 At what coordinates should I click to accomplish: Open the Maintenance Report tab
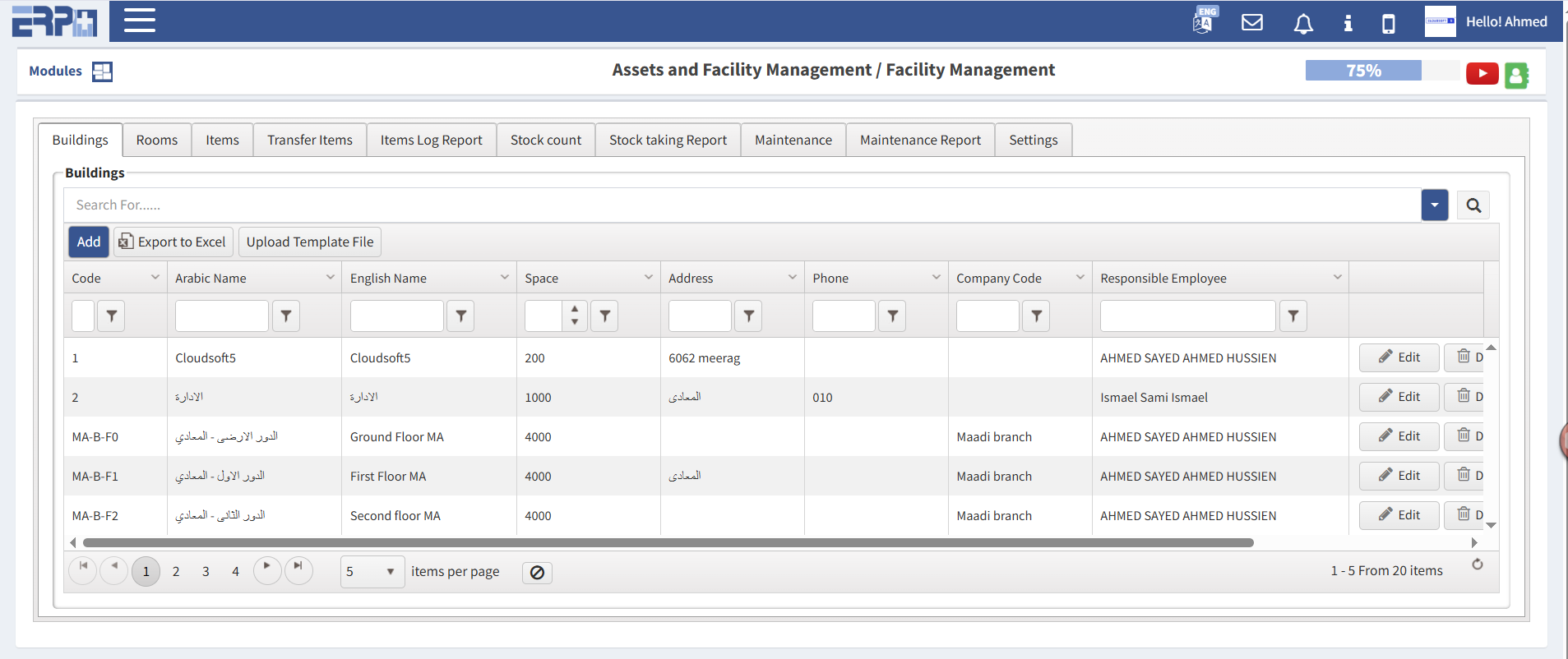pos(920,140)
